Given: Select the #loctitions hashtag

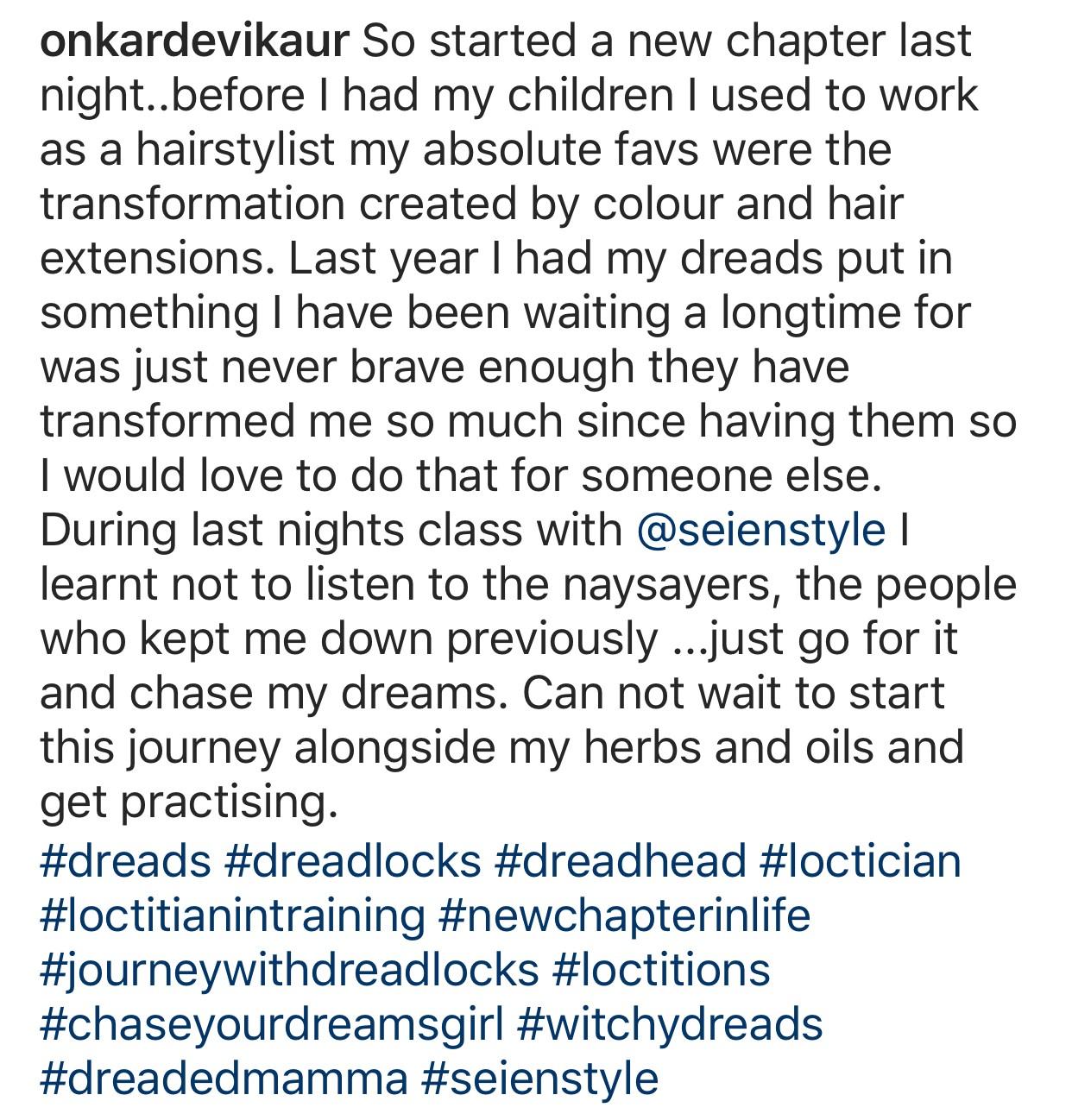Looking at the screenshot, I should pyautogui.click(x=660, y=969).
